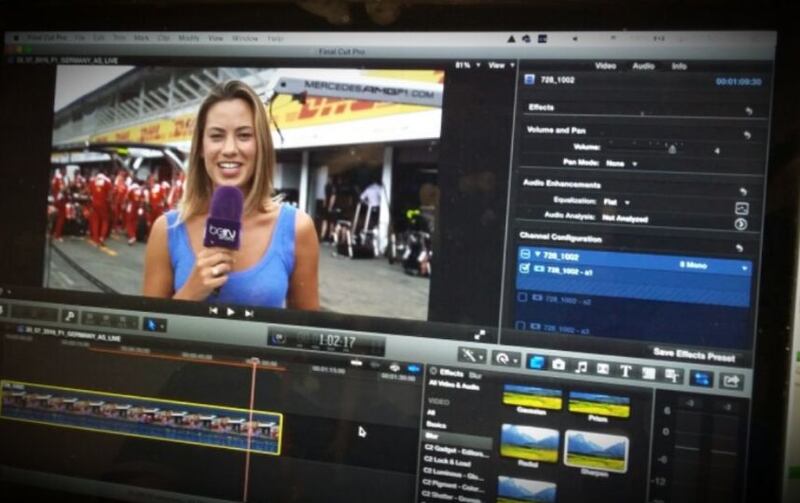
Task: Switch to the Audio inspector tab
Action: coord(643,66)
